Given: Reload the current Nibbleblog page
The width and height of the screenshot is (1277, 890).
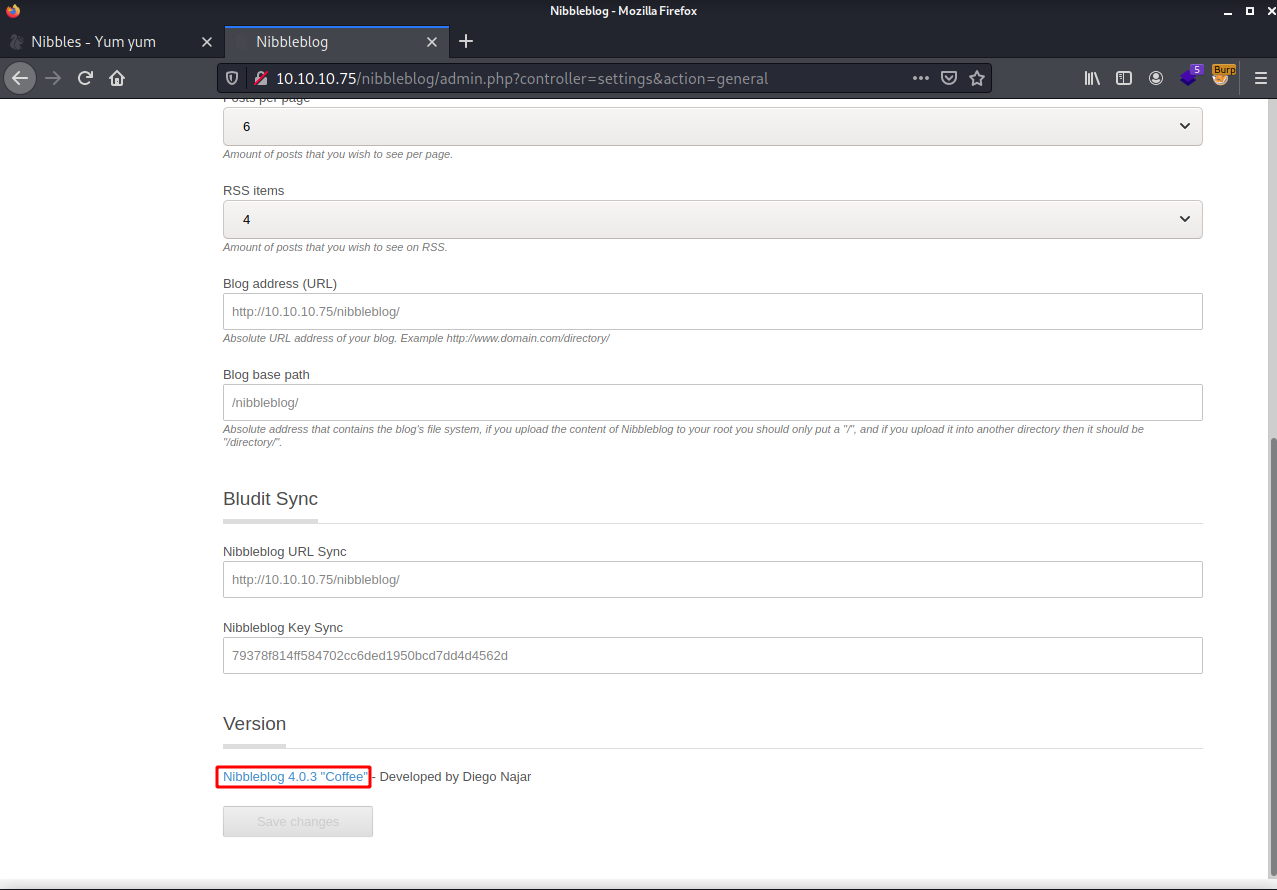Looking at the screenshot, I should click(x=85, y=78).
